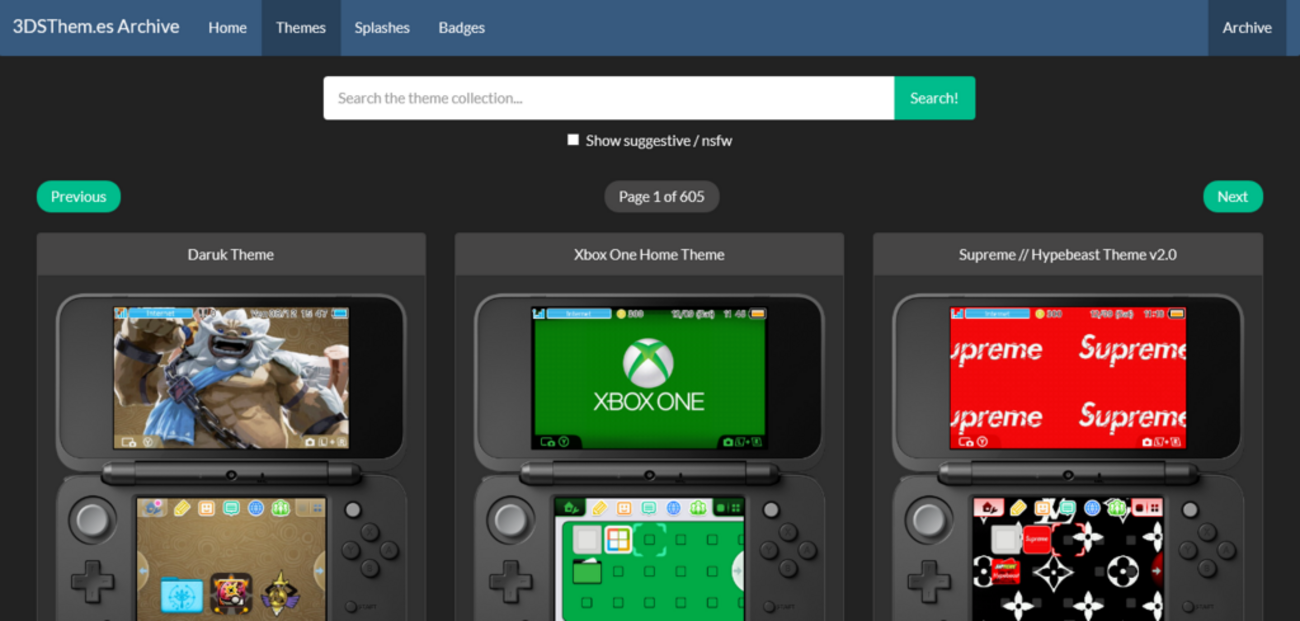Click the colorful Windows tile in Xbox preview

pyautogui.click(x=618, y=540)
